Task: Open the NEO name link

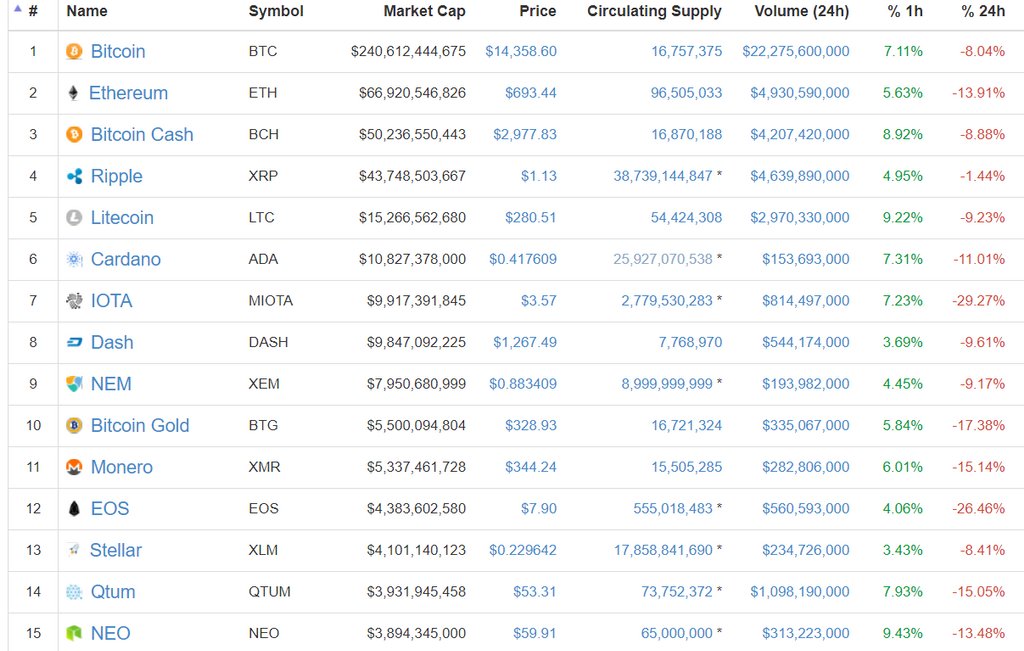Action: point(111,633)
